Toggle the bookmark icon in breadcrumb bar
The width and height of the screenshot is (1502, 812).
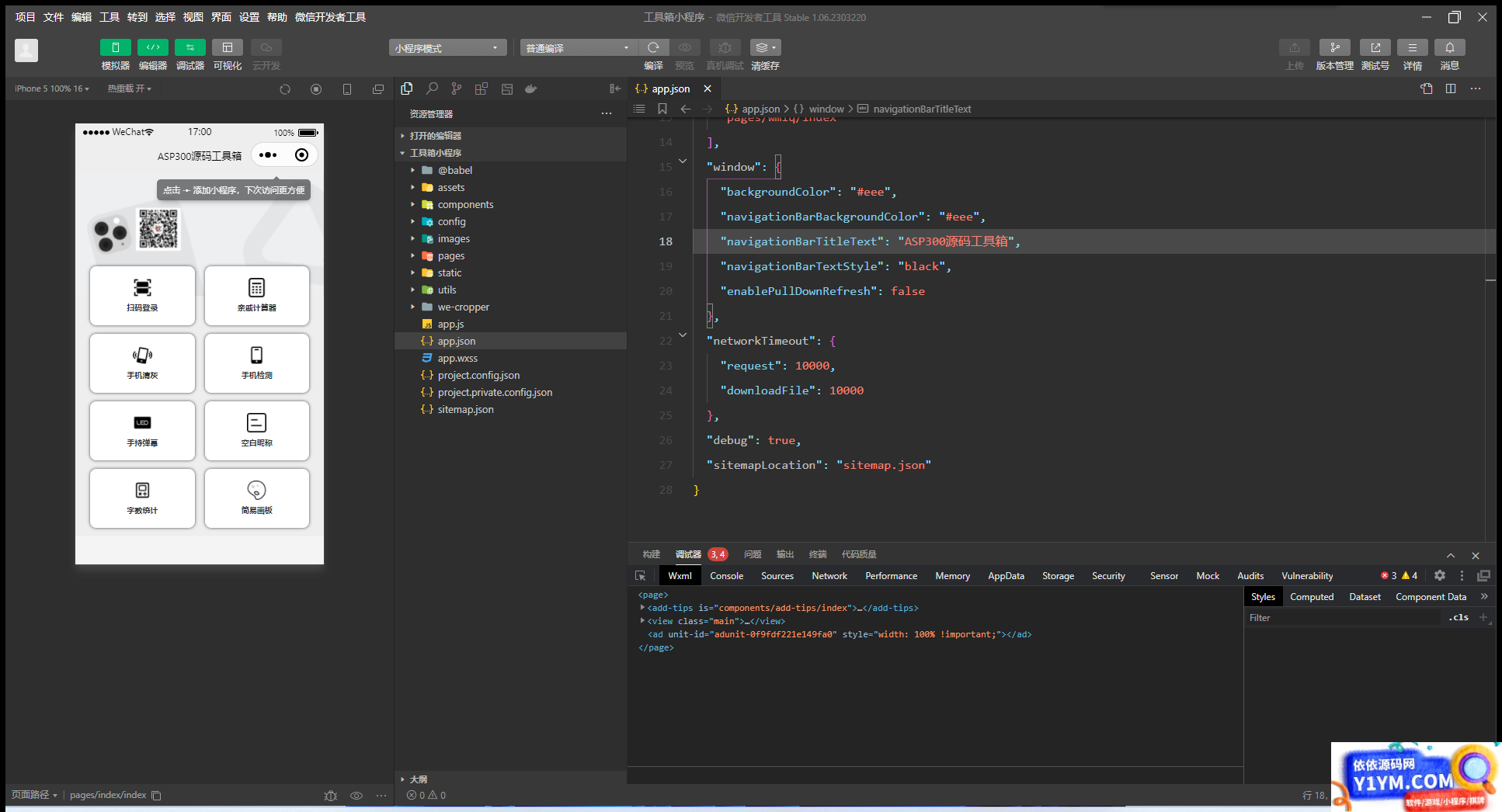(662, 109)
